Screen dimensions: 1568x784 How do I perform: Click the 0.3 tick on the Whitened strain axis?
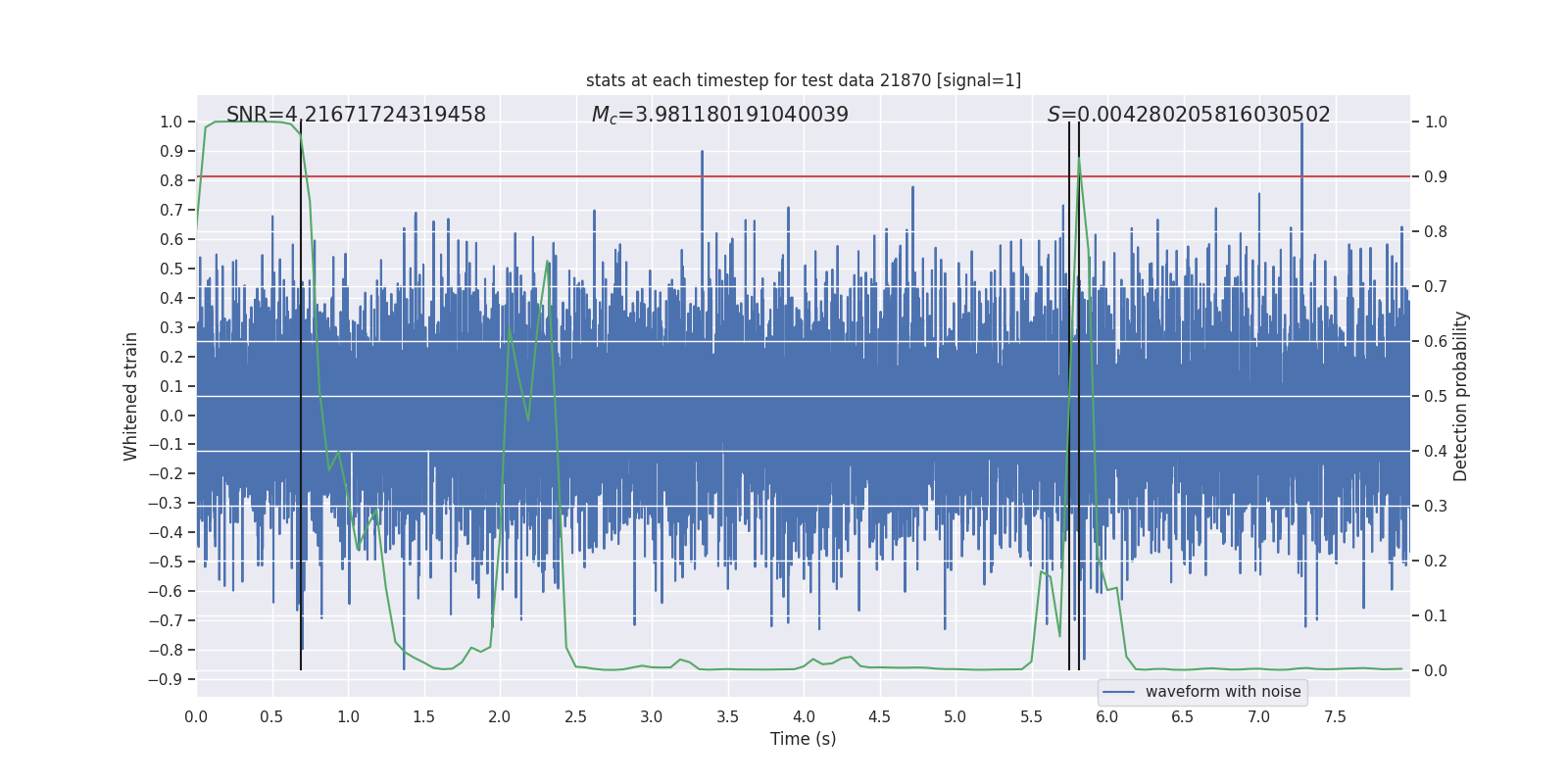pyautogui.click(x=171, y=328)
